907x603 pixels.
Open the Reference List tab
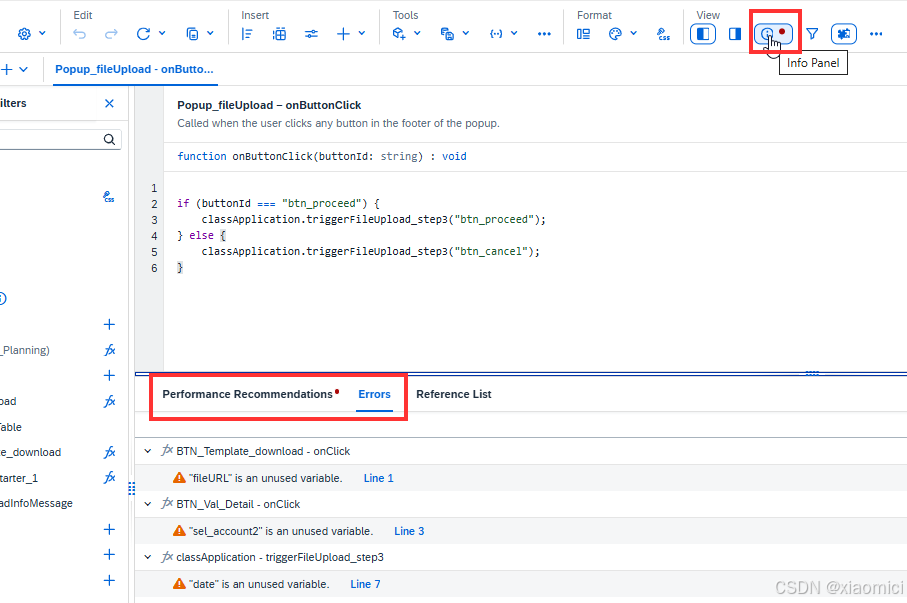(454, 394)
